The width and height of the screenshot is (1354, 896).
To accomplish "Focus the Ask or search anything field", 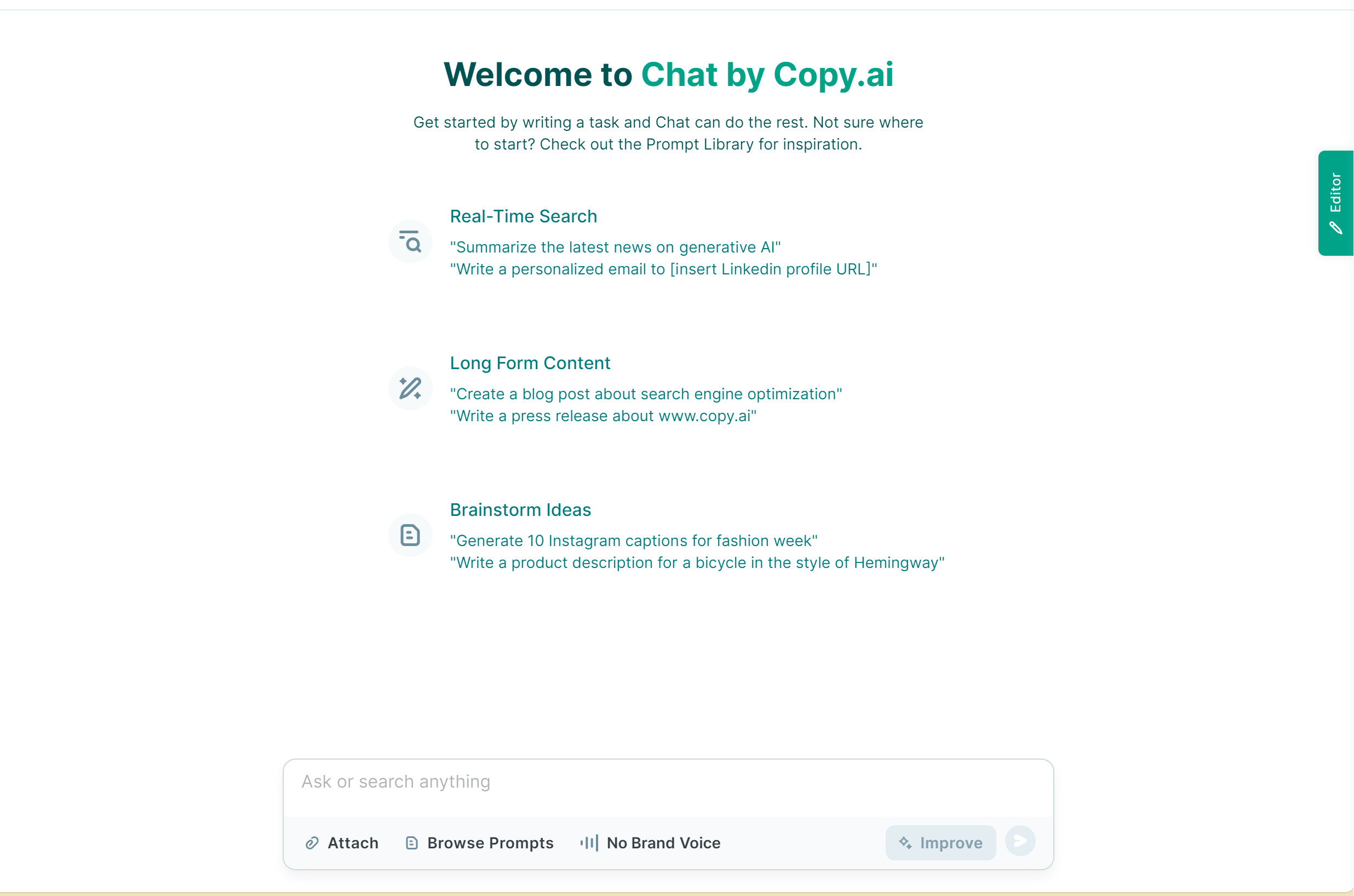I will (667, 782).
